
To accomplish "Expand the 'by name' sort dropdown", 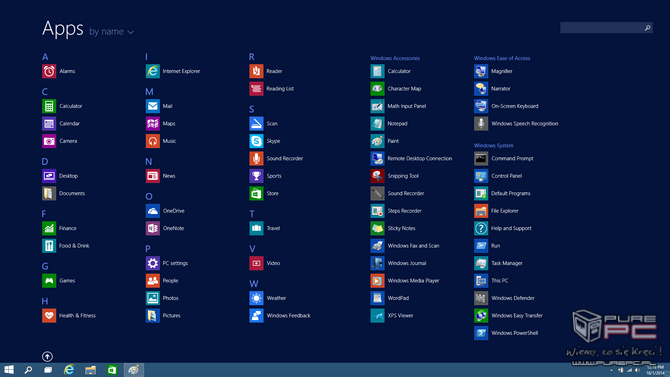I will click(x=112, y=32).
